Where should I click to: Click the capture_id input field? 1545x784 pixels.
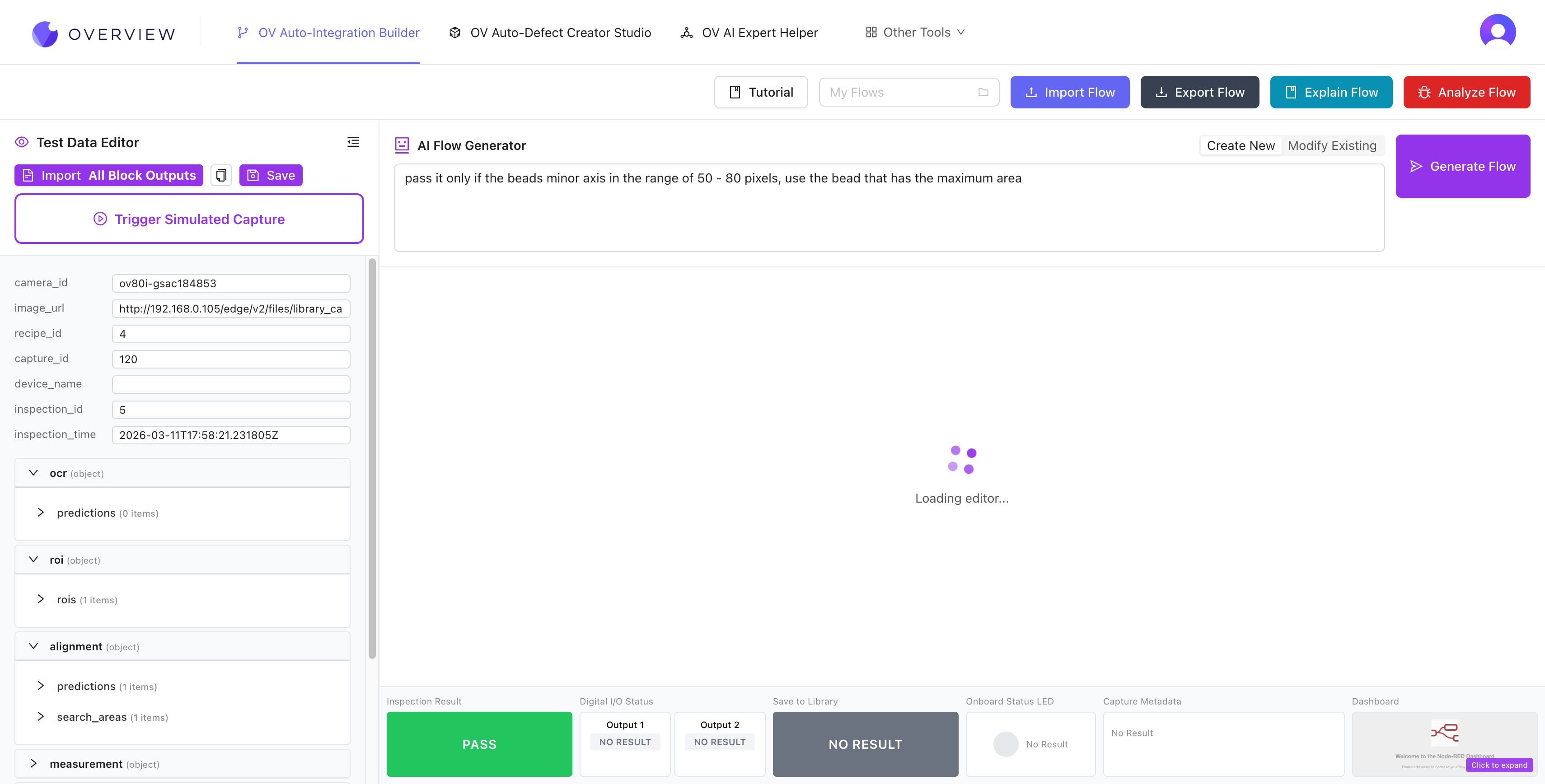(x=231, y=359)
